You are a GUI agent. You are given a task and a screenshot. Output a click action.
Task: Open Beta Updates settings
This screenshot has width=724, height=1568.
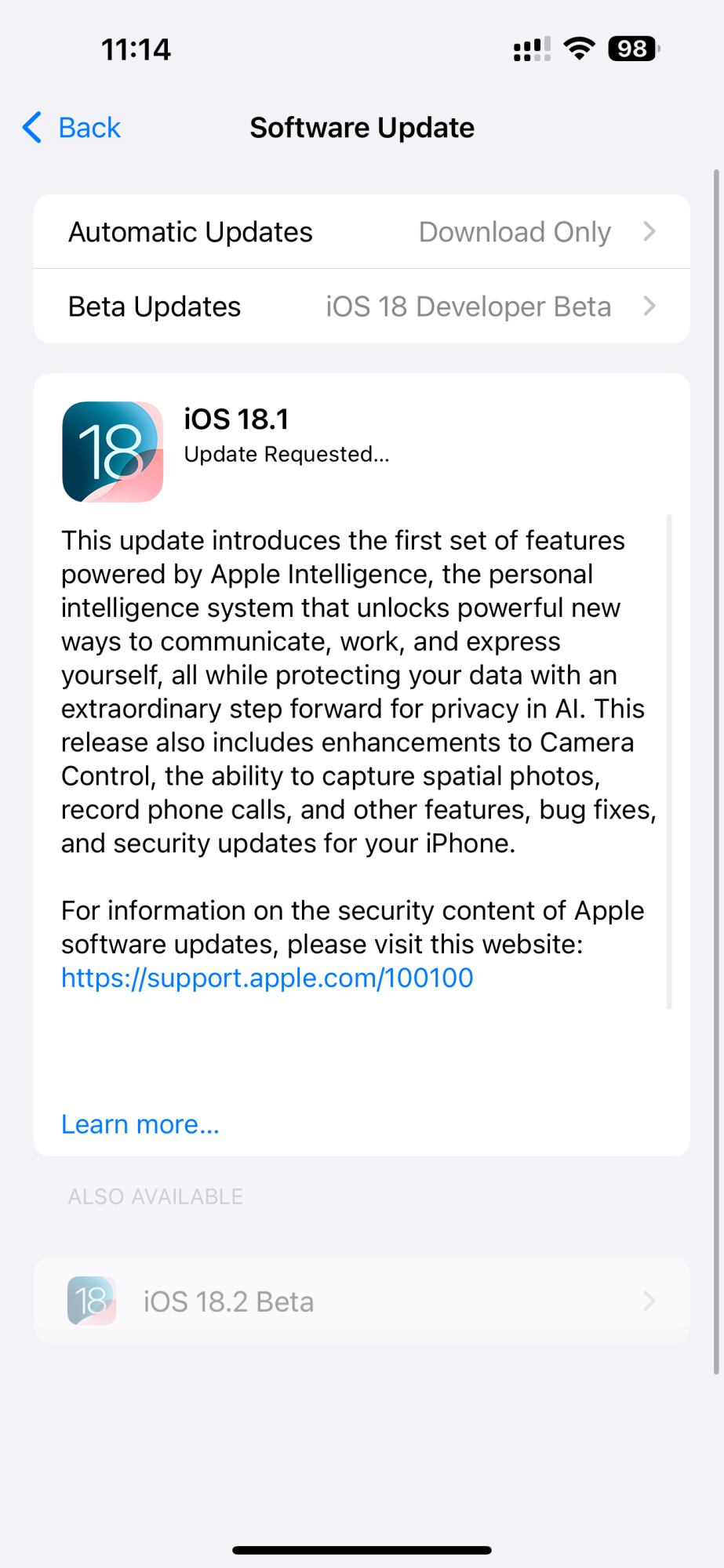click(362, 306)
